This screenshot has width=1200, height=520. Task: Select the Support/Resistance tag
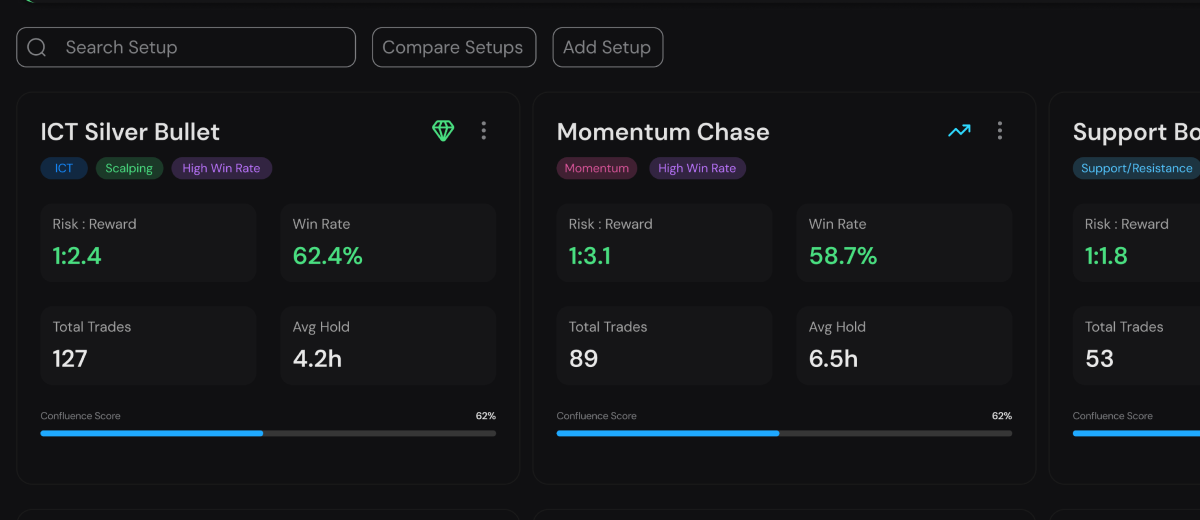pos(1137,168)
